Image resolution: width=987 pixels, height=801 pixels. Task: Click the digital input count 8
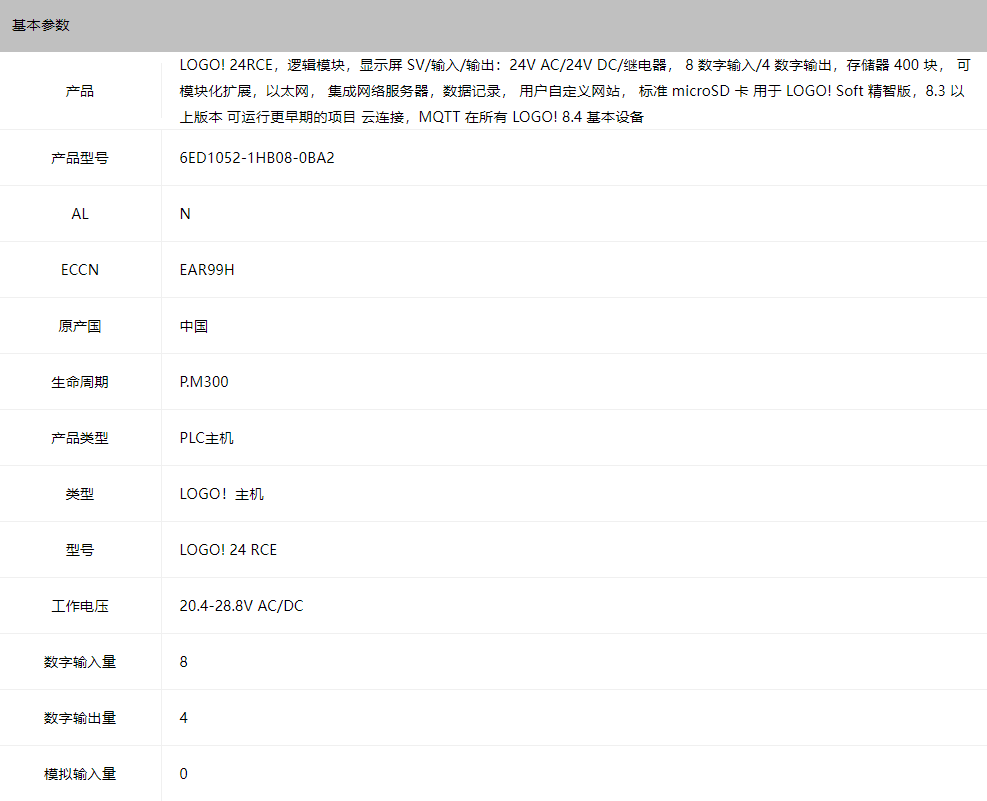pyautogui.click(x=184, y=662)
